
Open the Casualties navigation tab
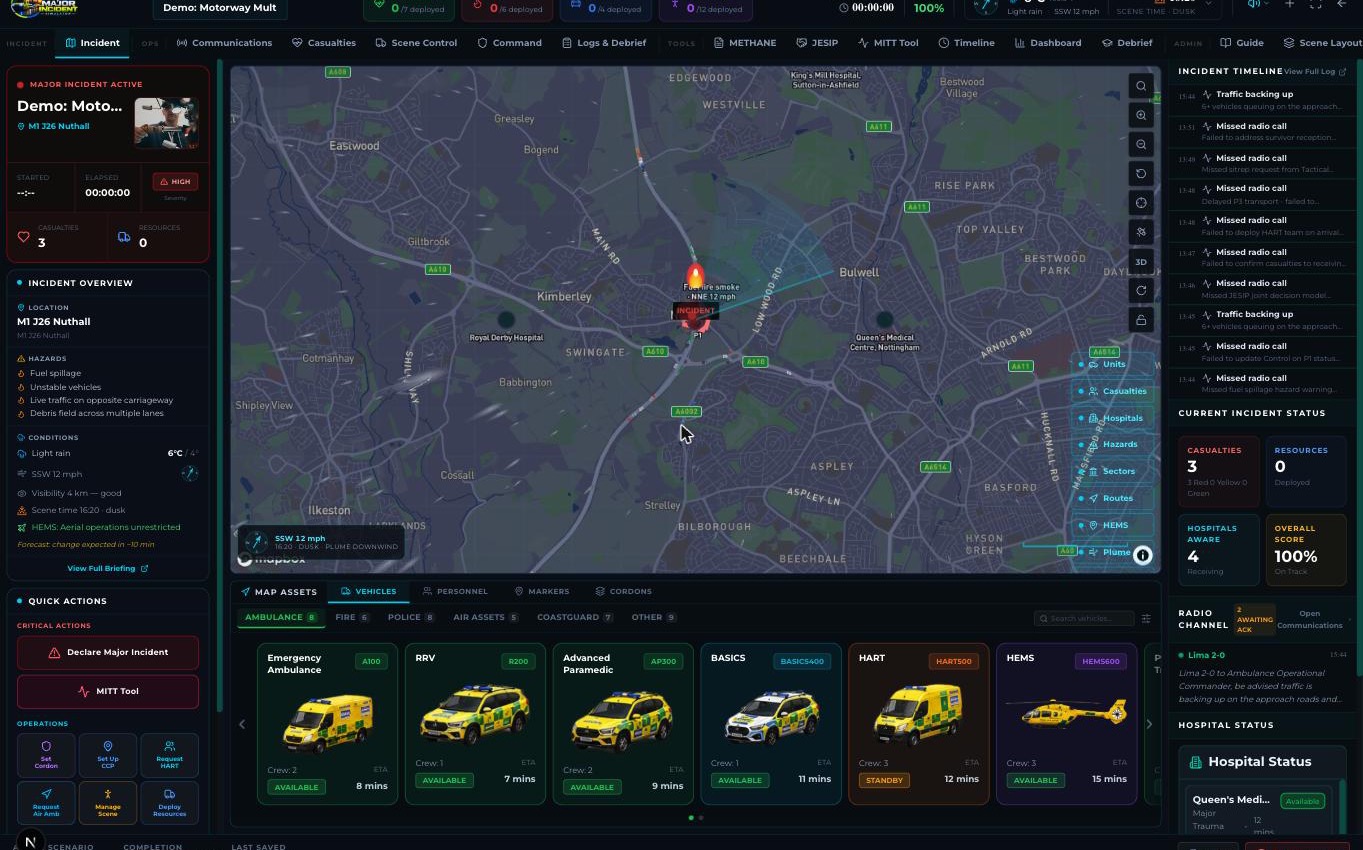point(324,43)
